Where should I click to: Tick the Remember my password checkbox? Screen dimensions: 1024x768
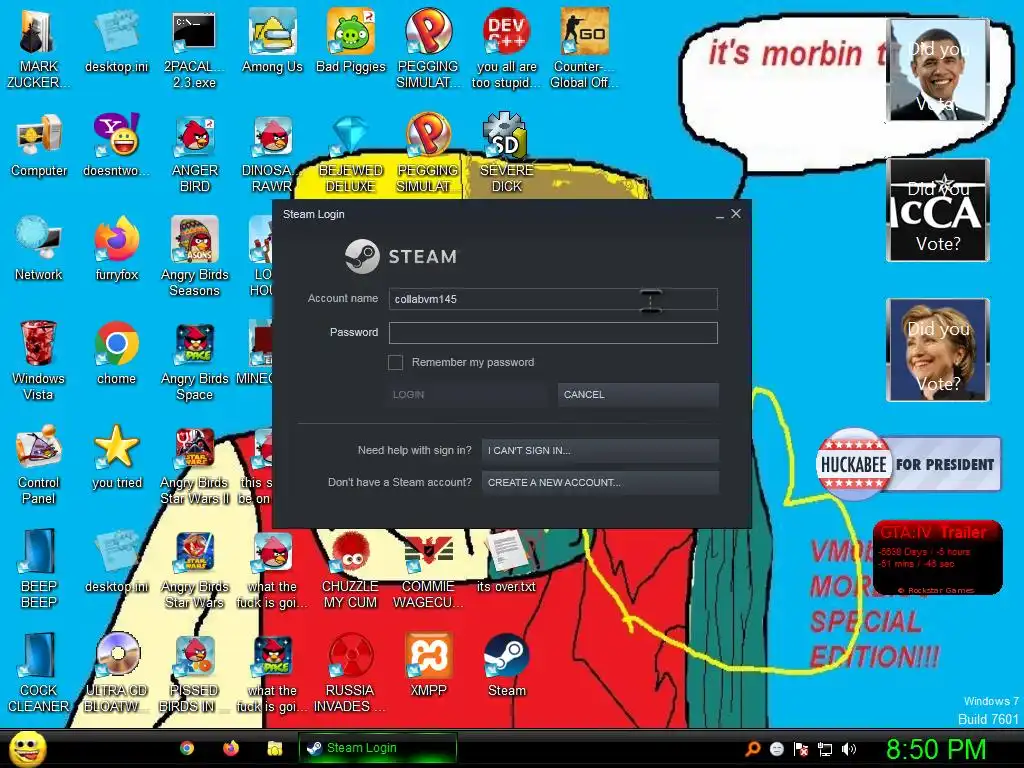point(395,362)
